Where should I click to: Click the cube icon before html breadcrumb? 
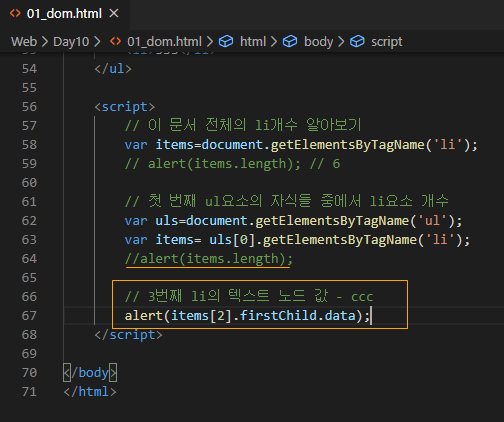tap(226, 41)
